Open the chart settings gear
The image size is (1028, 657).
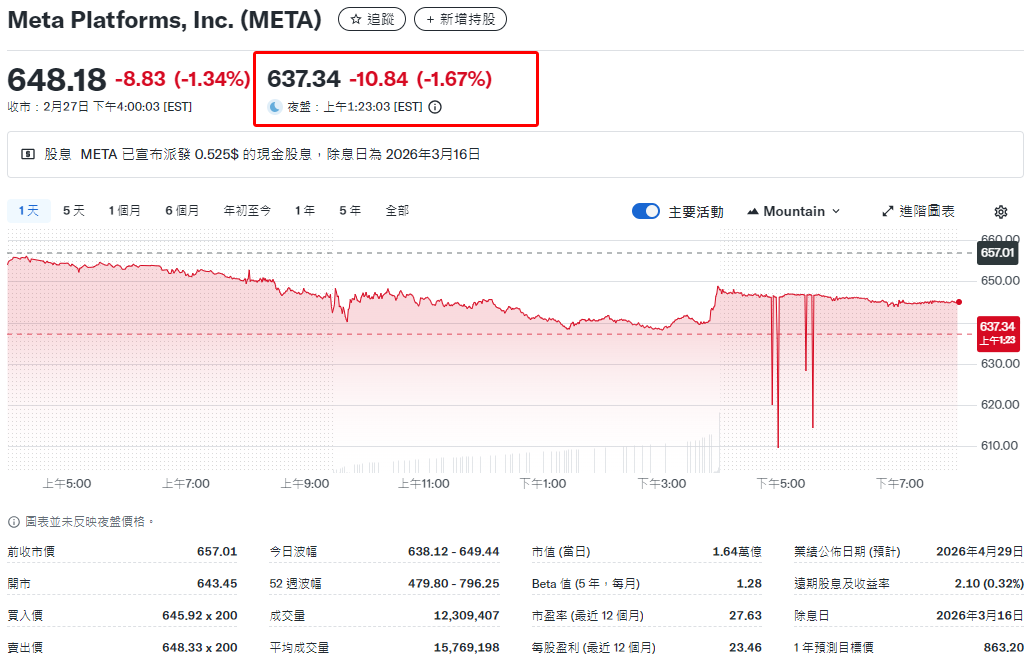tap(1001, 211)
